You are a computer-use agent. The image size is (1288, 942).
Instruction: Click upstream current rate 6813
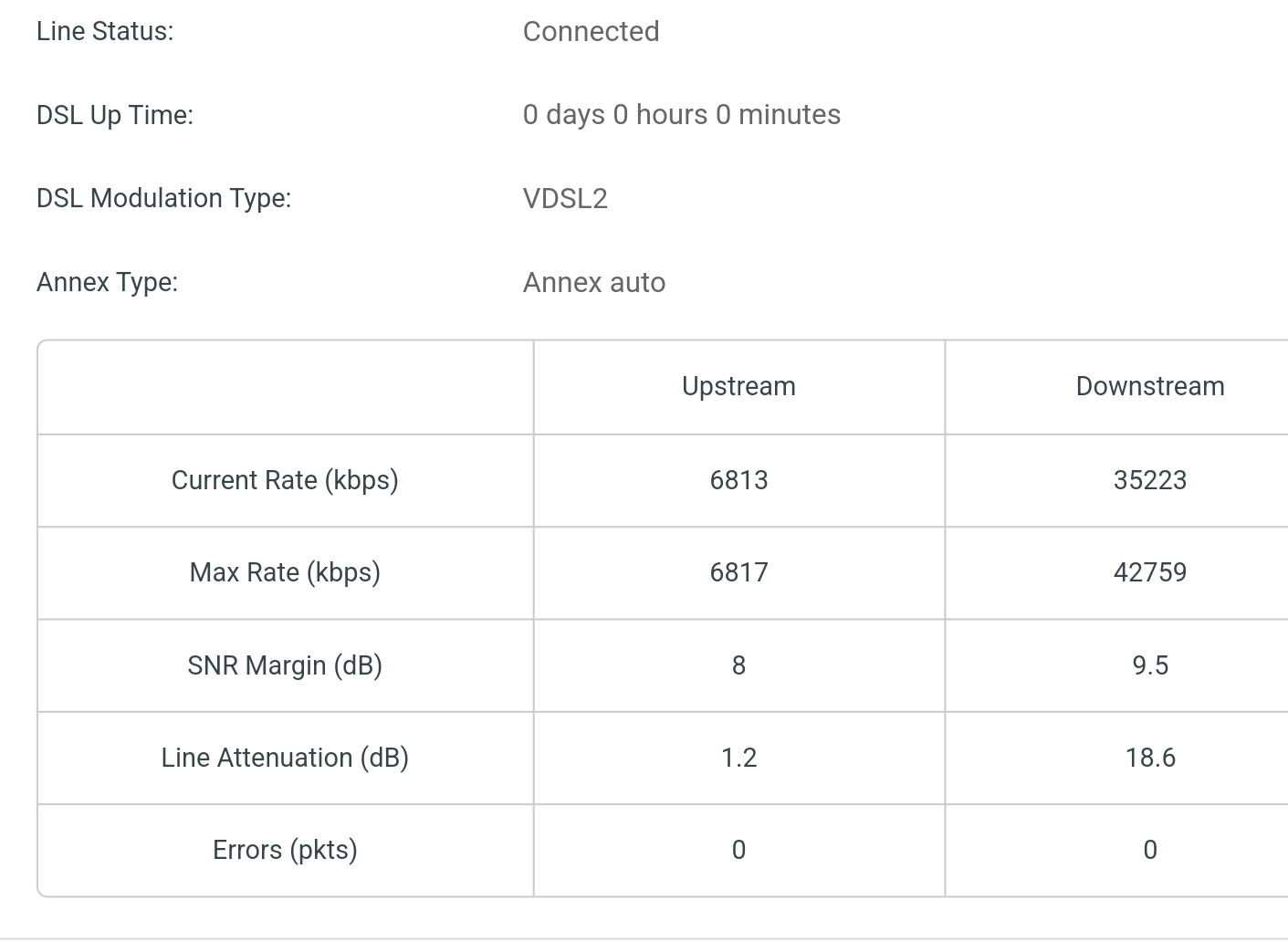(x=738, y=480)
